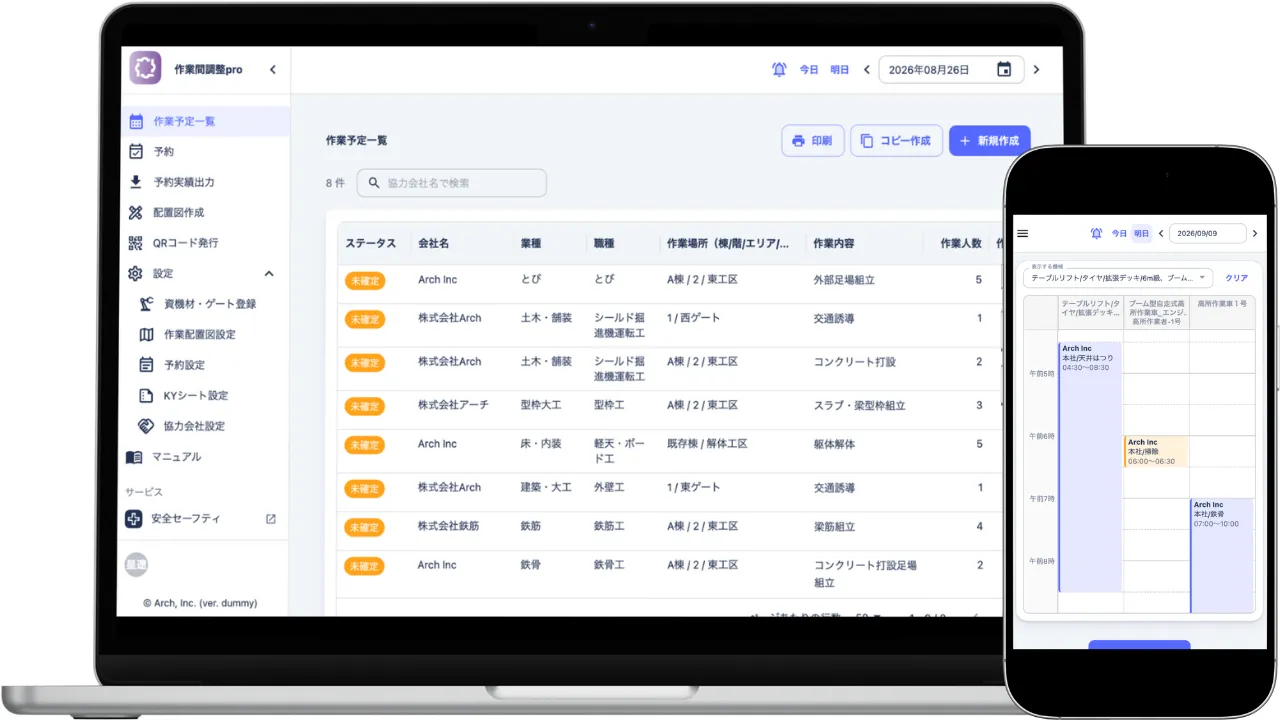The image size is (1280, 720).
Task: Click the 作業間調整pro app logo
Action: 145,69
